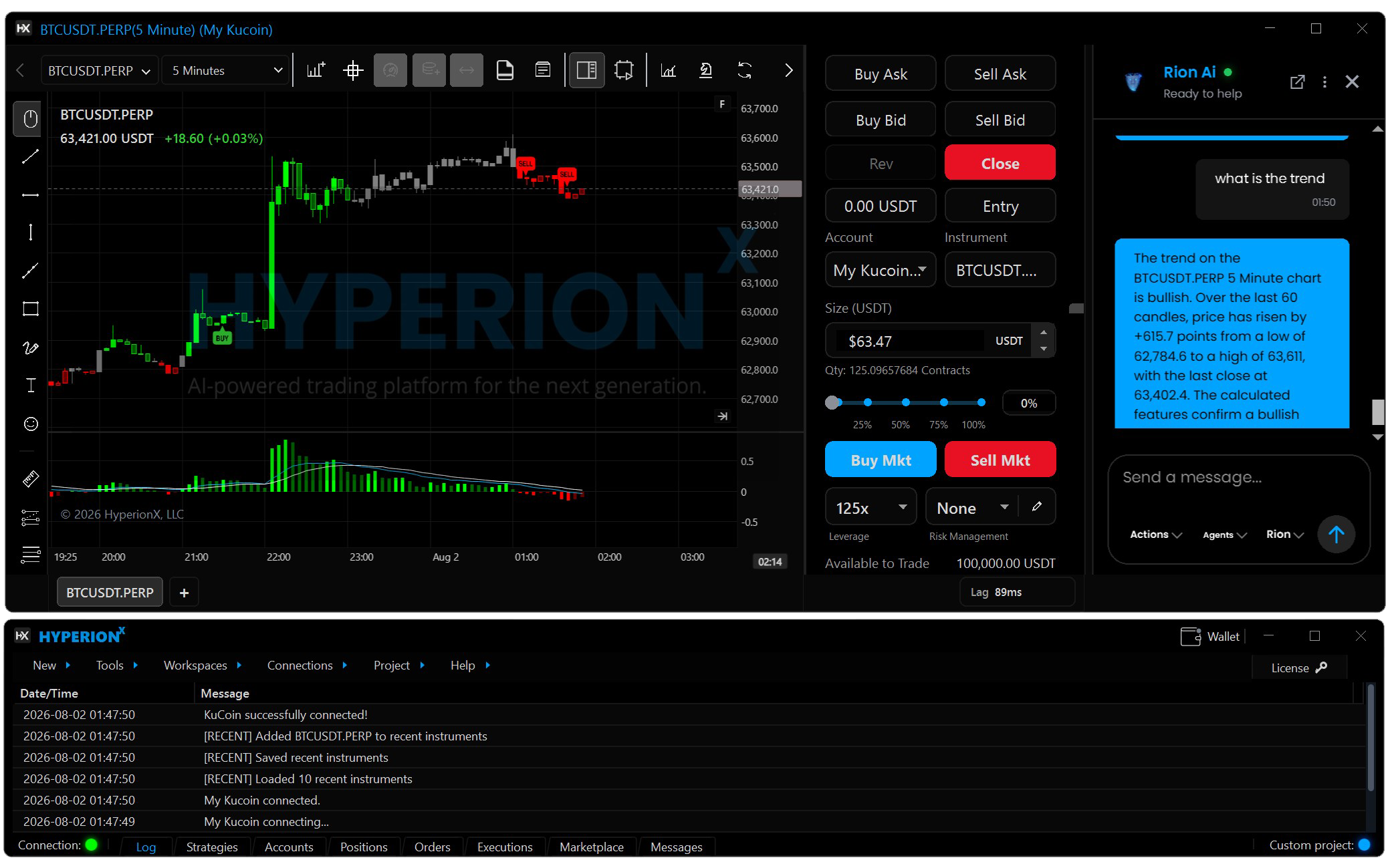
Task: Open the New menu in HyperionX
Action: tap(52, 665)
